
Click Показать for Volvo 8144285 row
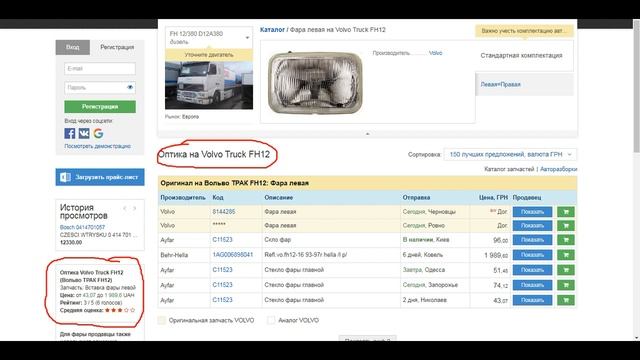(532, 212)
